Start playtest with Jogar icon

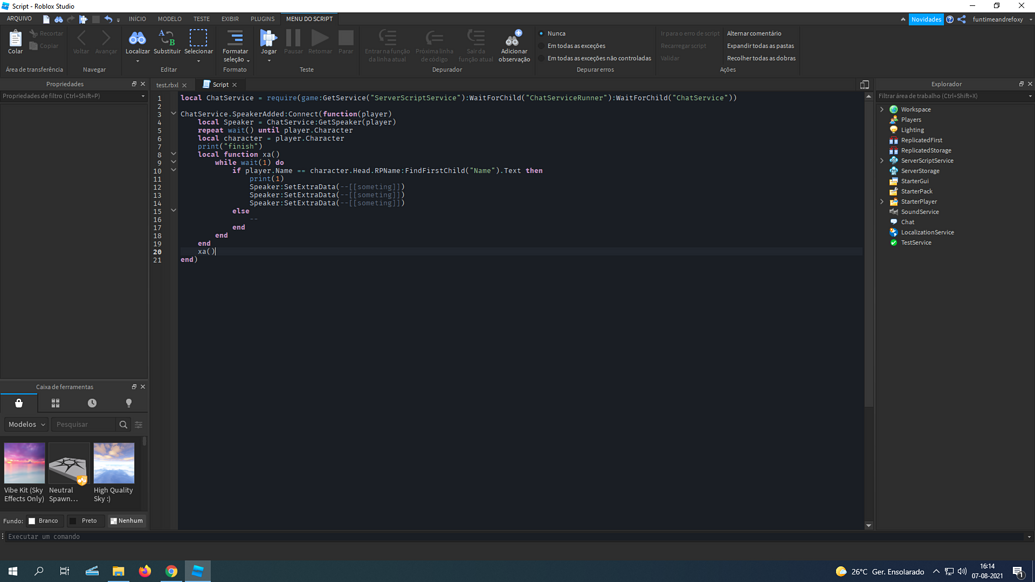coord(268,38)
